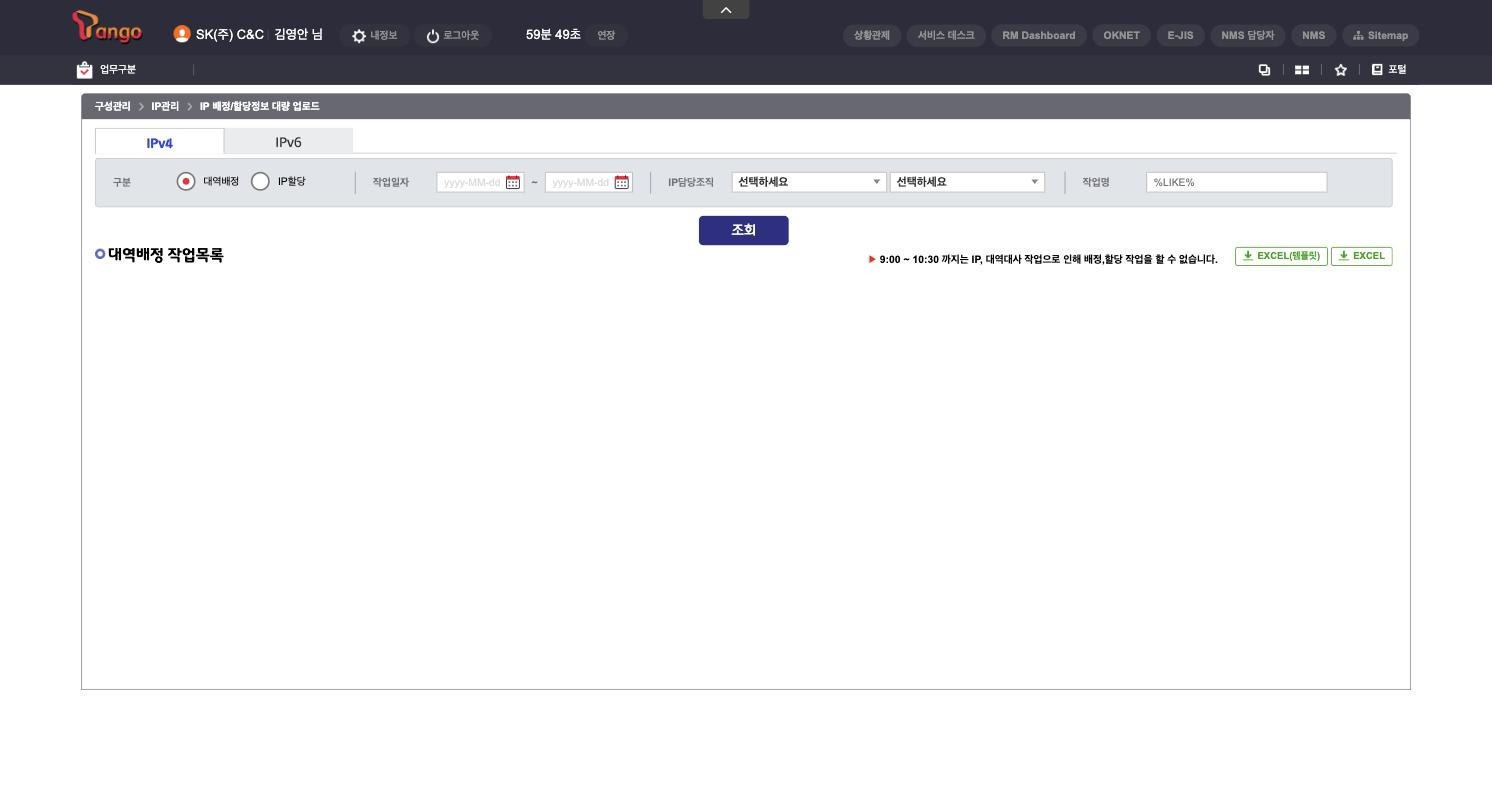Open the Sitemap
This screenshot has height=812, width=1492.
[x=1380, y=36]
